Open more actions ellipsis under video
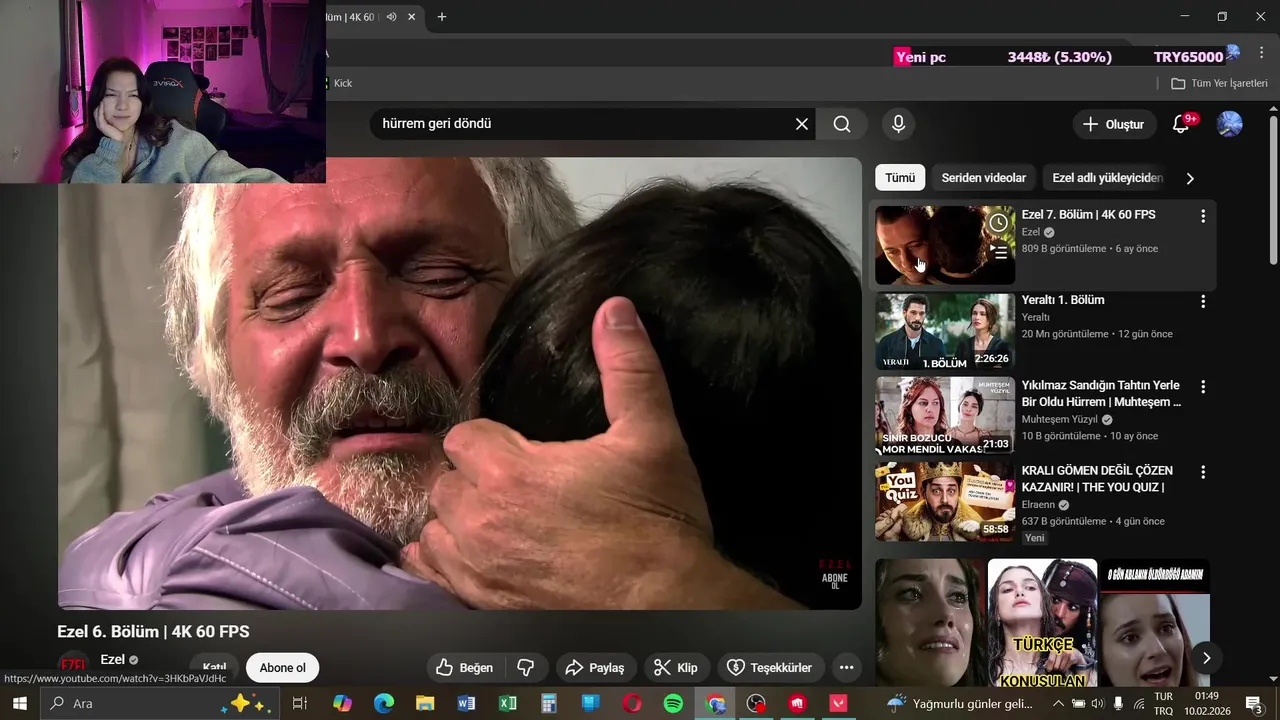This screenshot has width=1280, height=720. click(x=846, y=667)
